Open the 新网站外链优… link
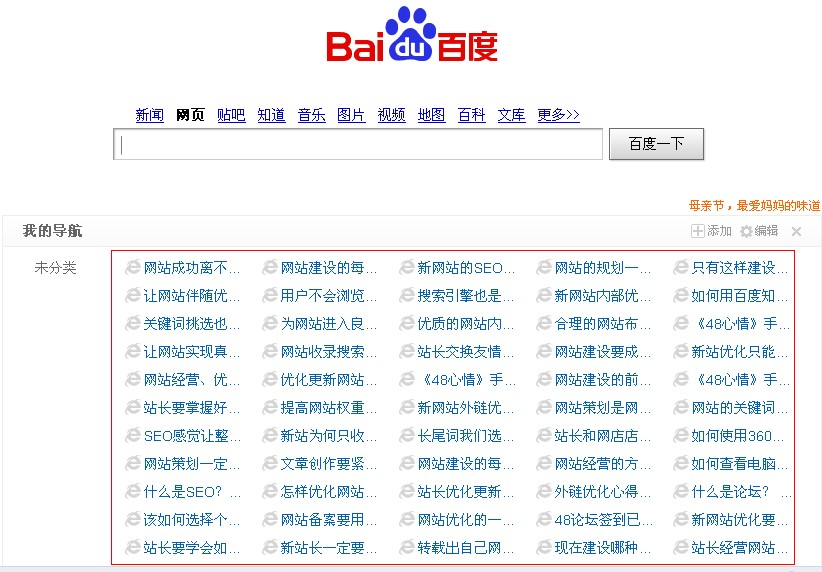Viewport: 822px width, 572px height. coord(466,407)
